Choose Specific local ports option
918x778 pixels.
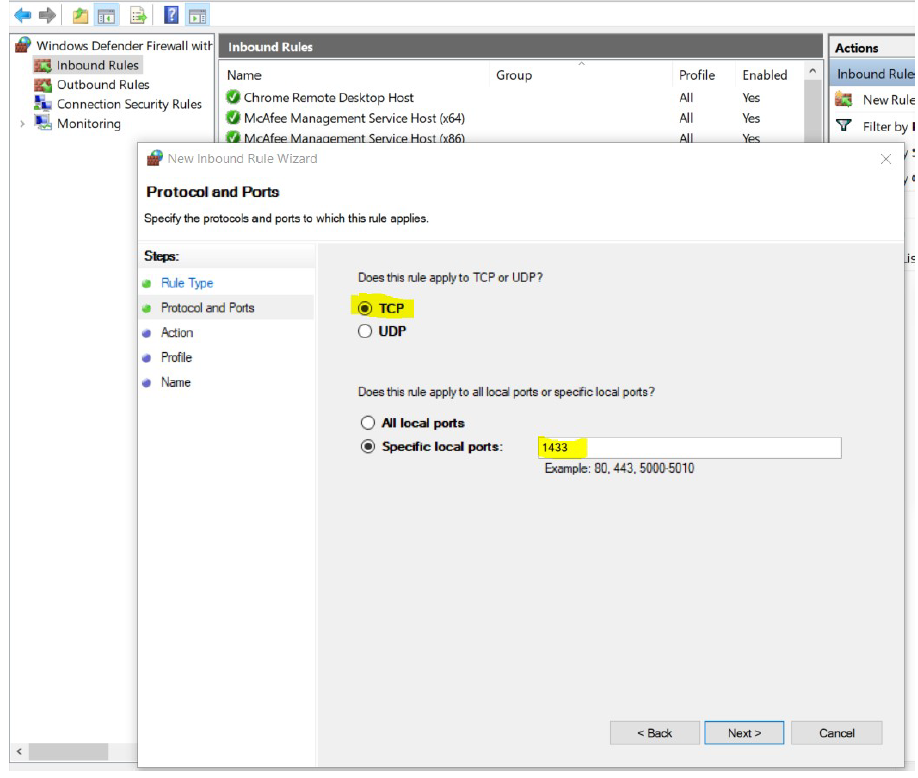[368, 447]
